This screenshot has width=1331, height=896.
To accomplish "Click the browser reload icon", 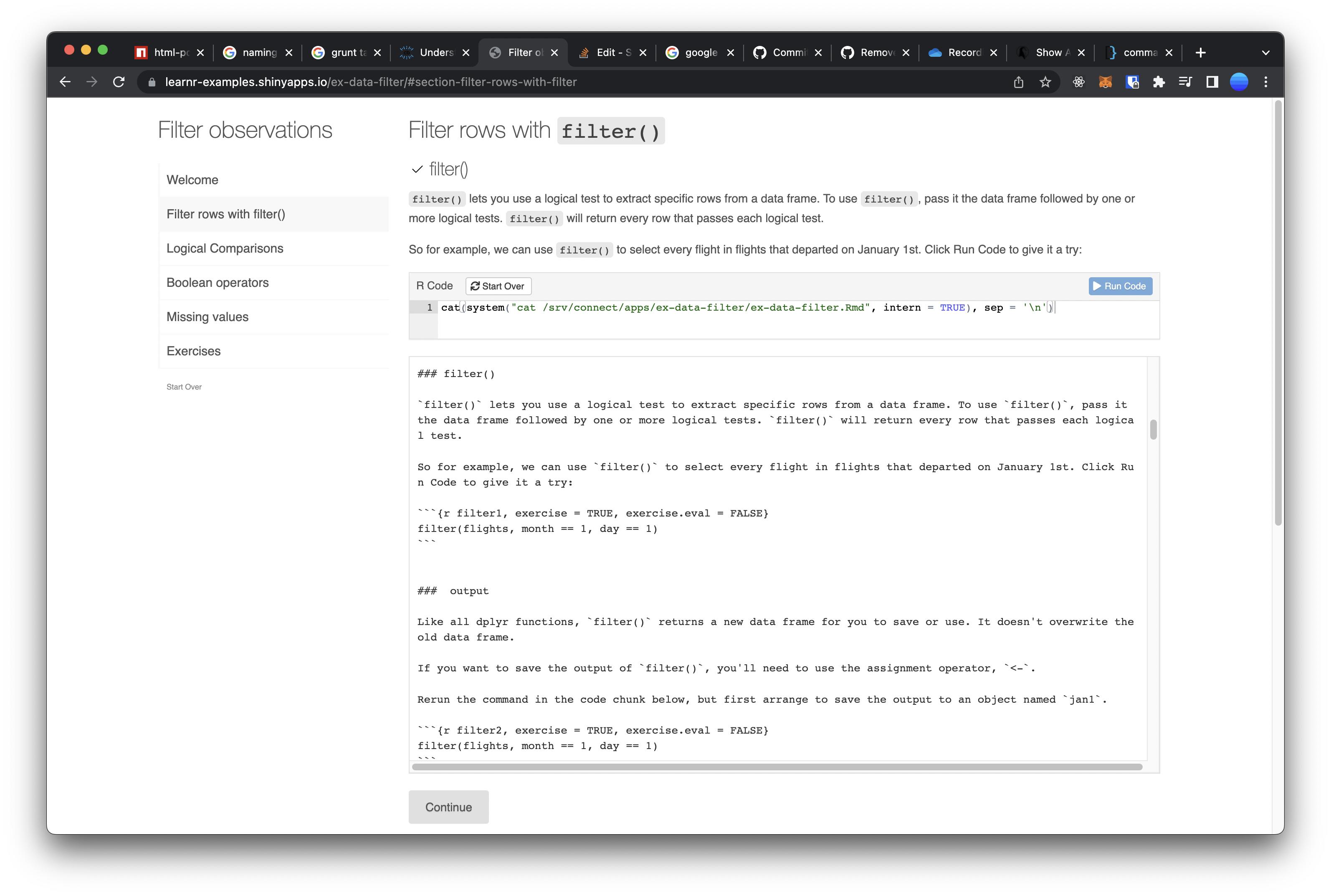I will coord(119,82).
